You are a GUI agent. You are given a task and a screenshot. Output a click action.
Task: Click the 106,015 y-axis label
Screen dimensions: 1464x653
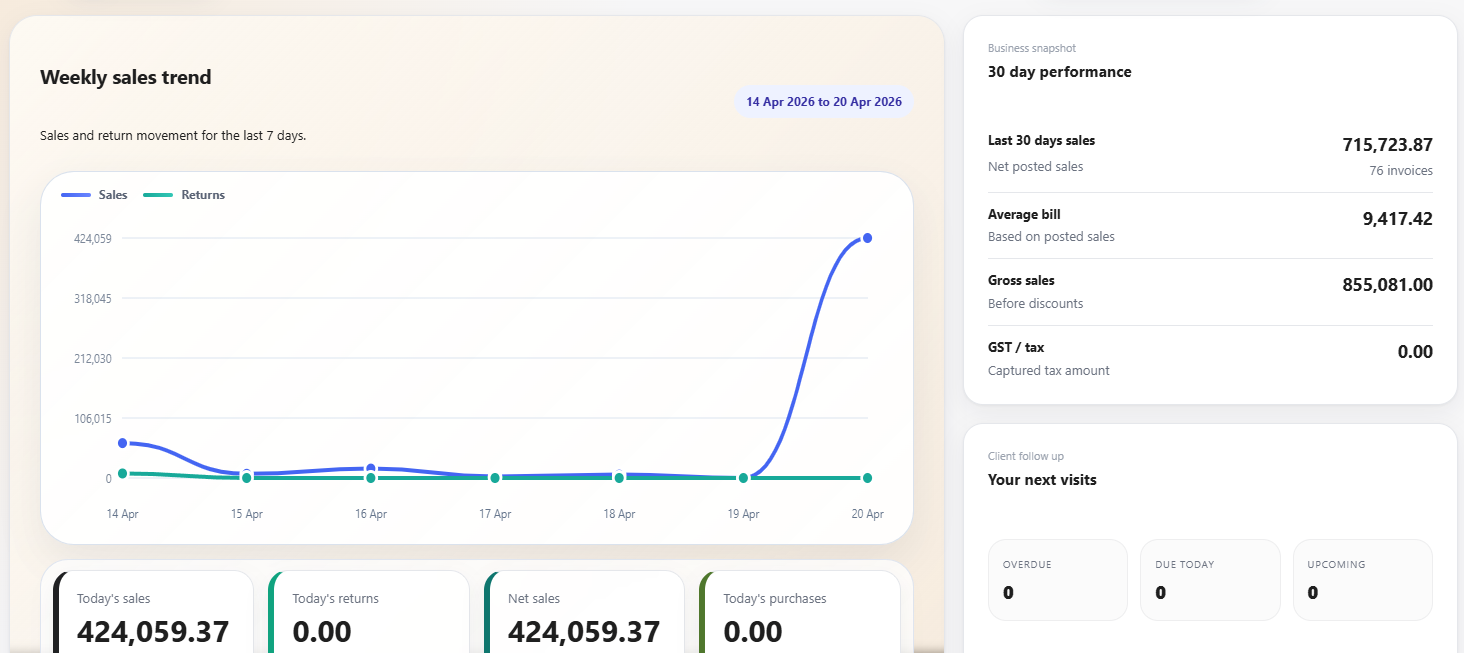[93, 418]
